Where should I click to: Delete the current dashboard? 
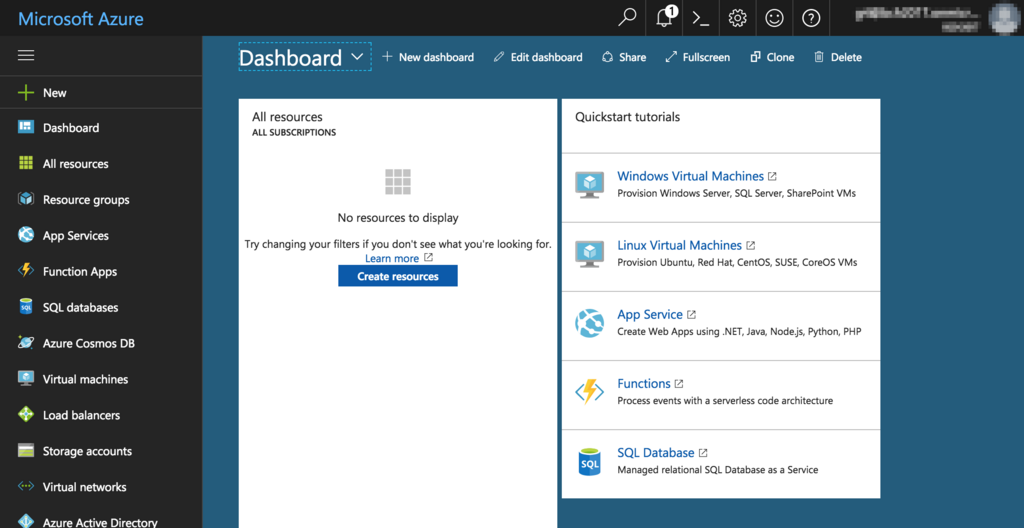[x=838, y=57]
